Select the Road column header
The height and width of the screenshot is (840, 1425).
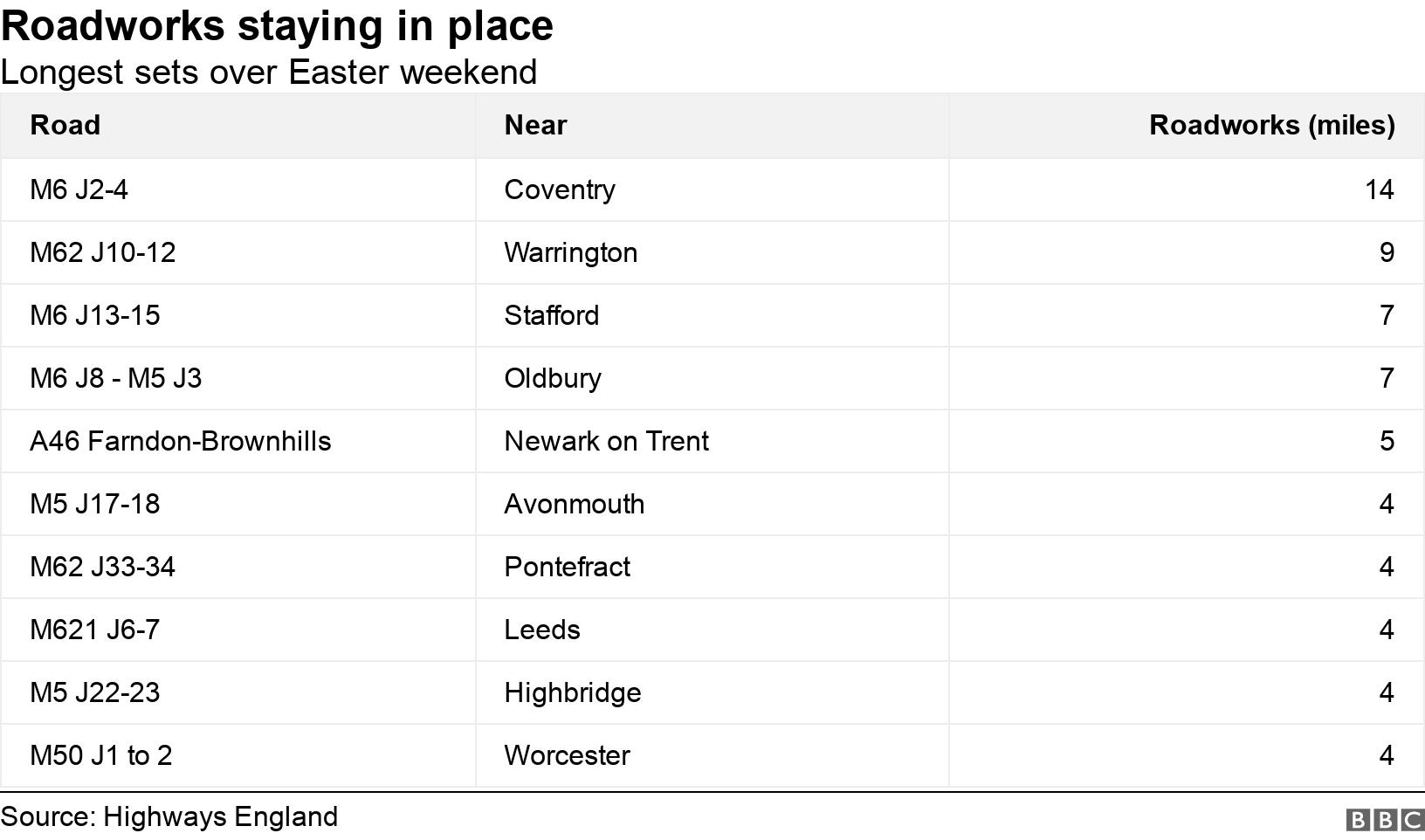(x=65, y=125)
